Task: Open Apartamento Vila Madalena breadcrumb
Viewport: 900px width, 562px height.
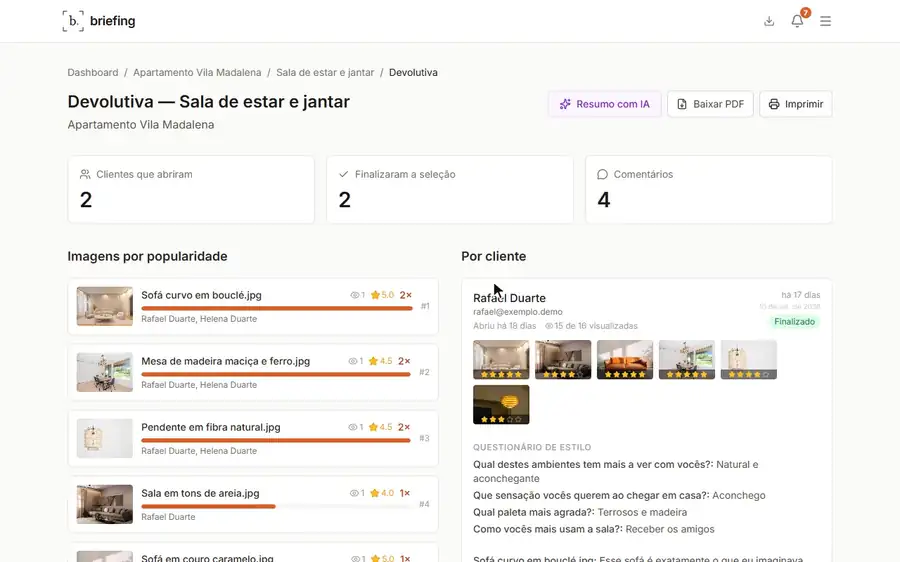Action: [197, 72]
